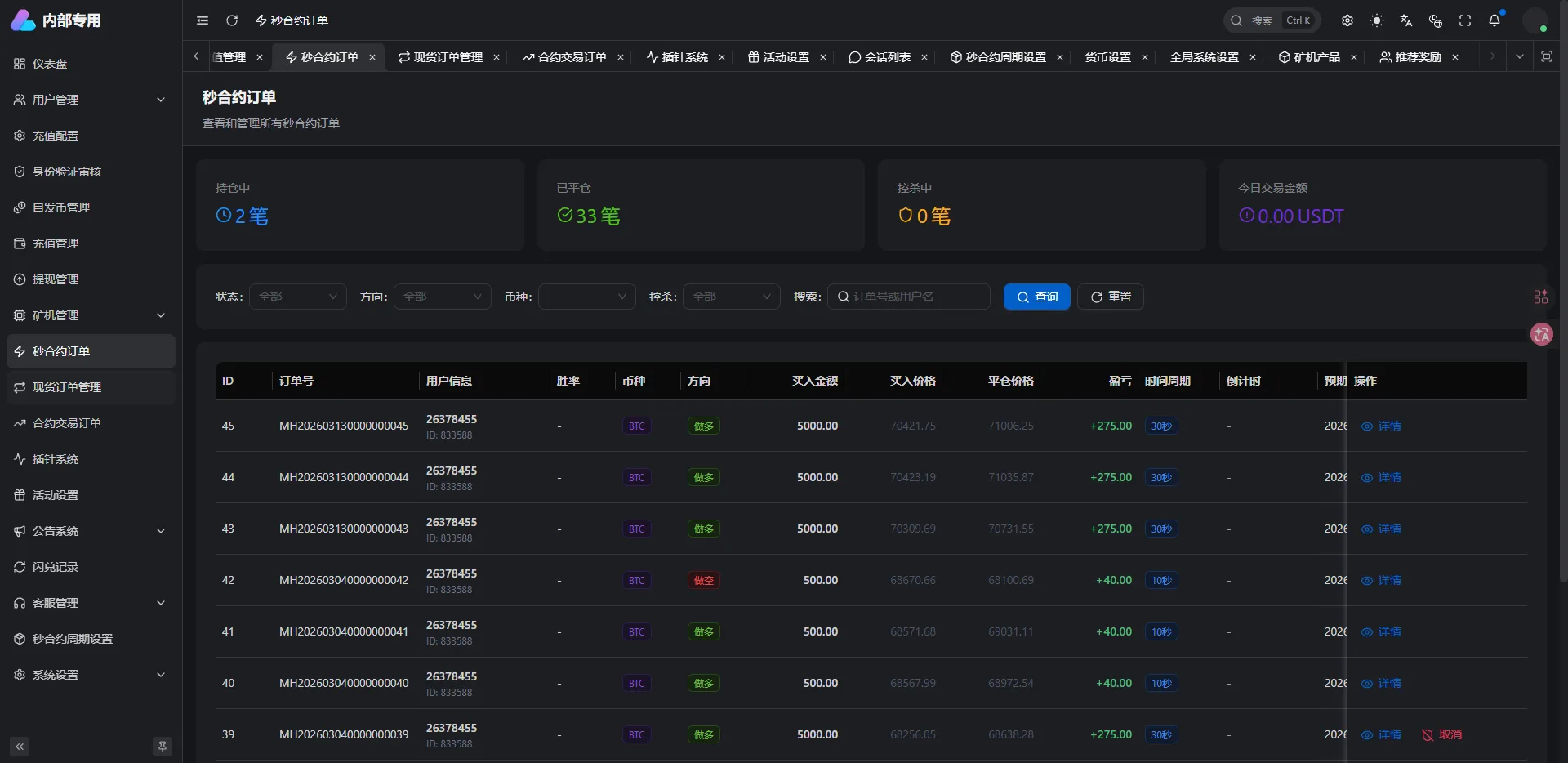
Task: Click the 重置 reset button
Action: coord(1111,297)
